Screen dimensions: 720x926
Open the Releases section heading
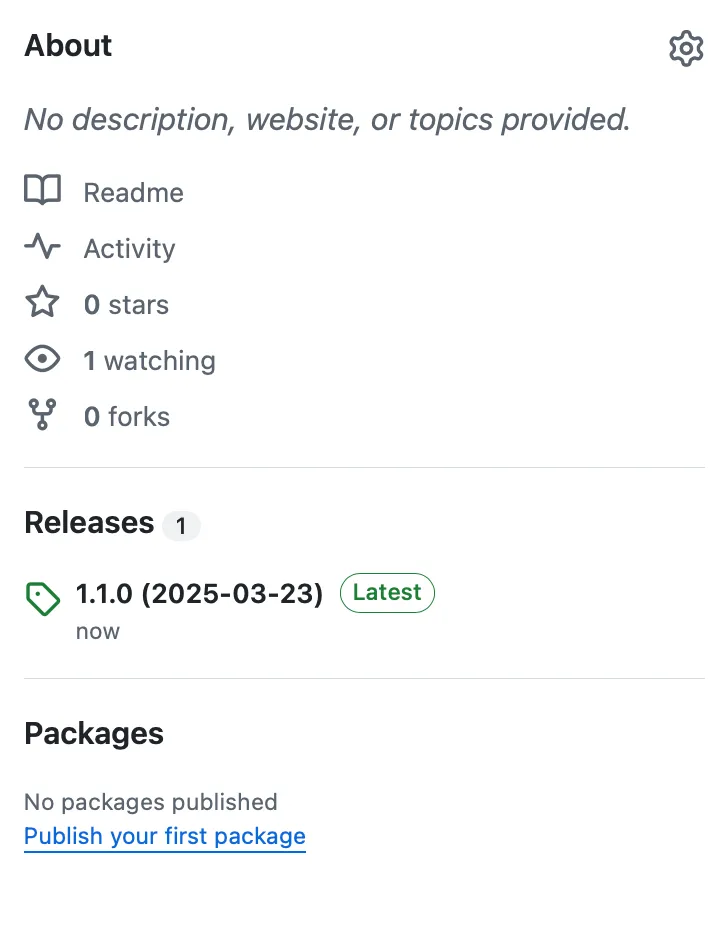(89, 522)
